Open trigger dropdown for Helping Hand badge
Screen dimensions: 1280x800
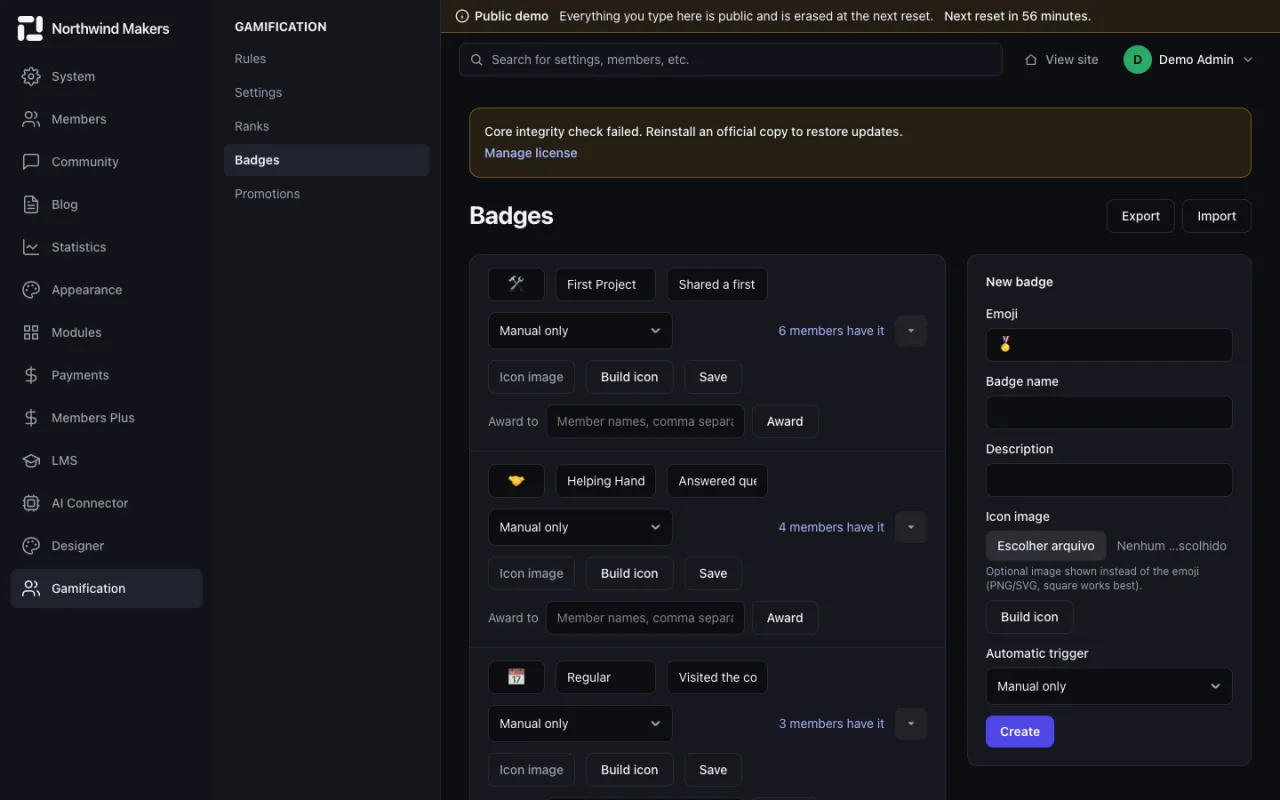(x=580, y=527)
